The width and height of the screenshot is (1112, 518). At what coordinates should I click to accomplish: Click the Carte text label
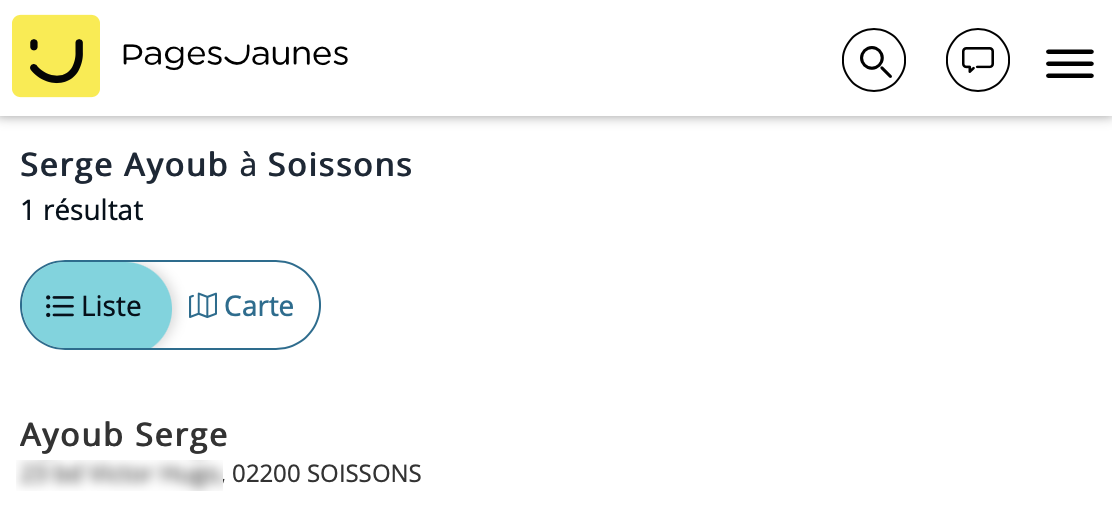click(x=259, y=306)
